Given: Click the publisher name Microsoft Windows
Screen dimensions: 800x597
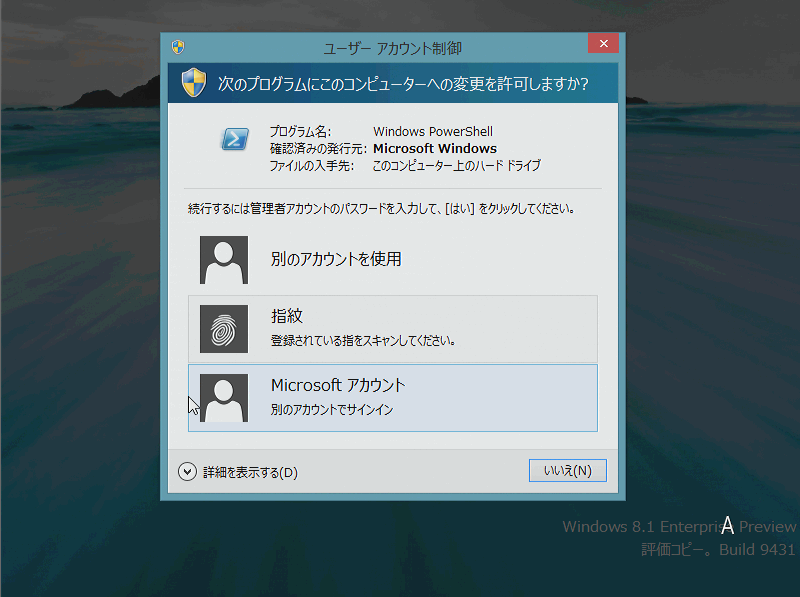Looking at the screenshot, I should pos(435,148).
